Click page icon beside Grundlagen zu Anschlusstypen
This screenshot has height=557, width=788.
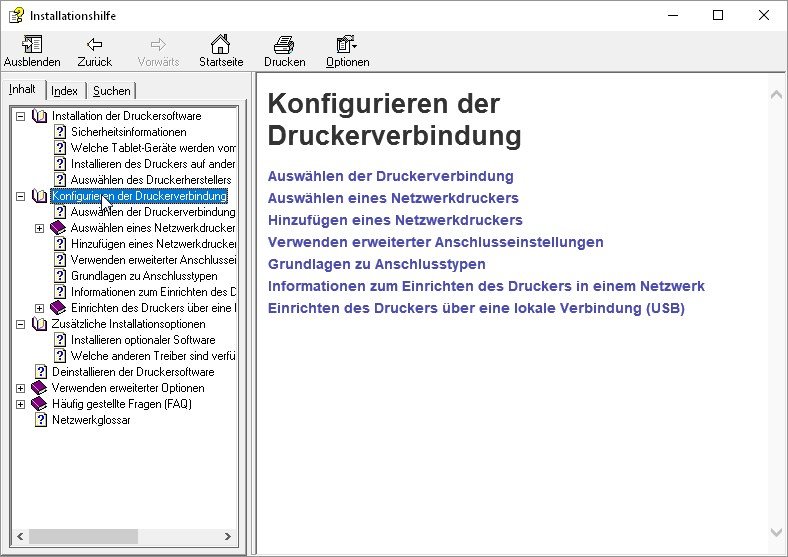(60, 276)
